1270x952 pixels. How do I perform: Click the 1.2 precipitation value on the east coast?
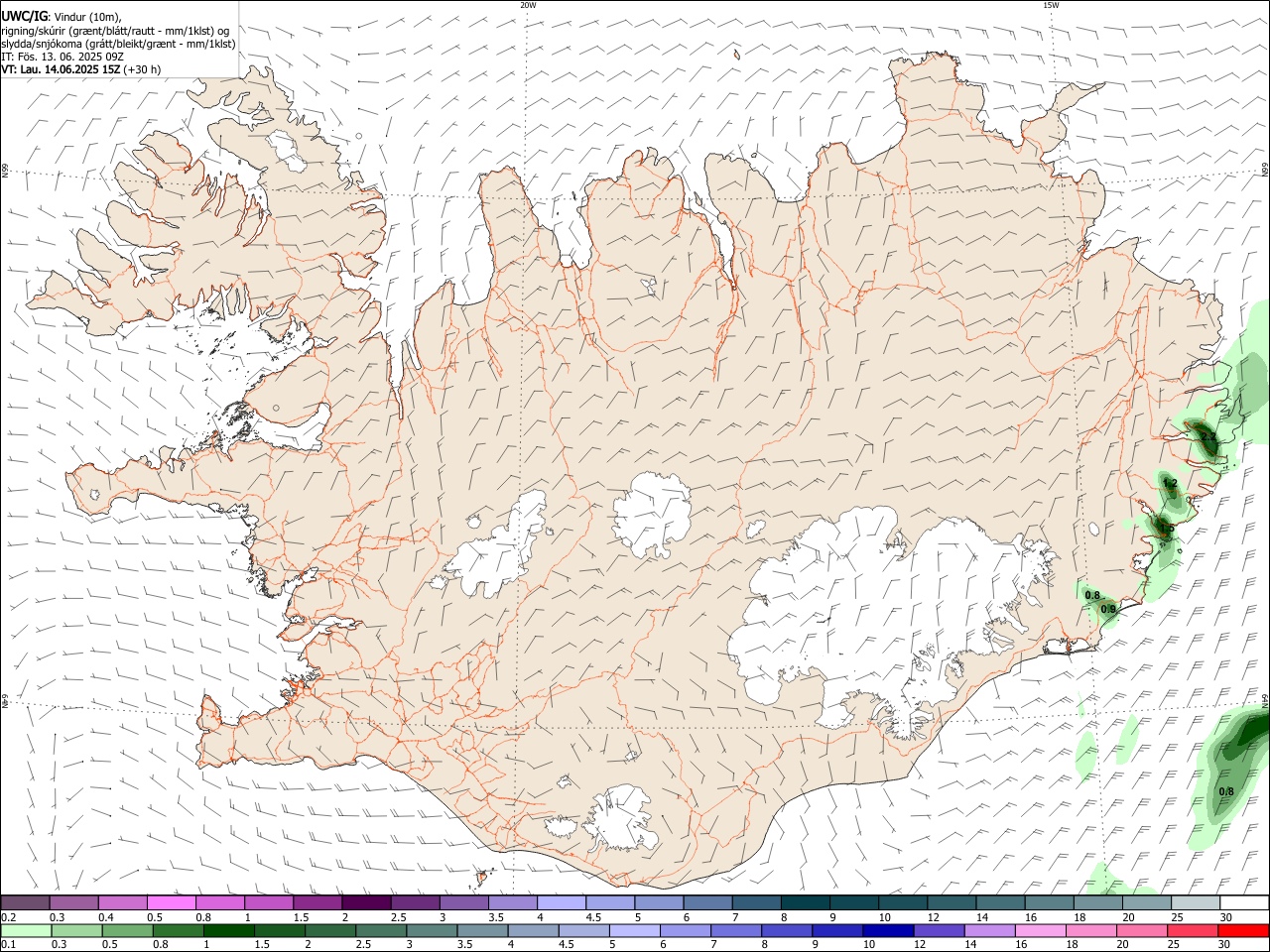(x=1170, y=483)
